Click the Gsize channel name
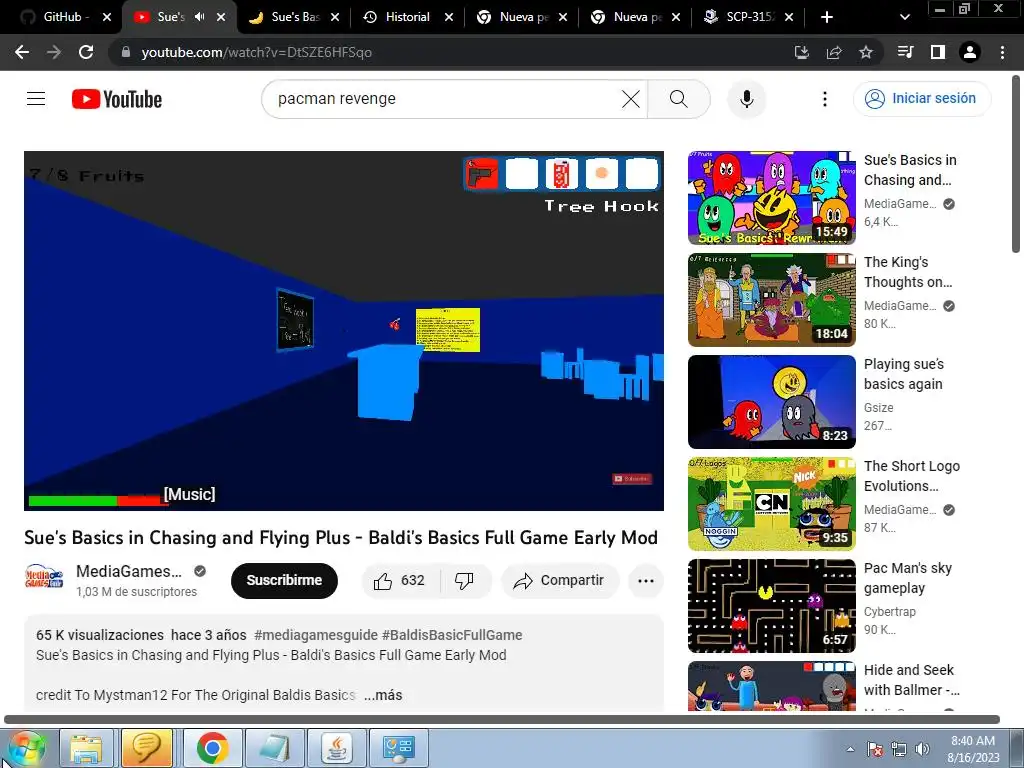 878,408
